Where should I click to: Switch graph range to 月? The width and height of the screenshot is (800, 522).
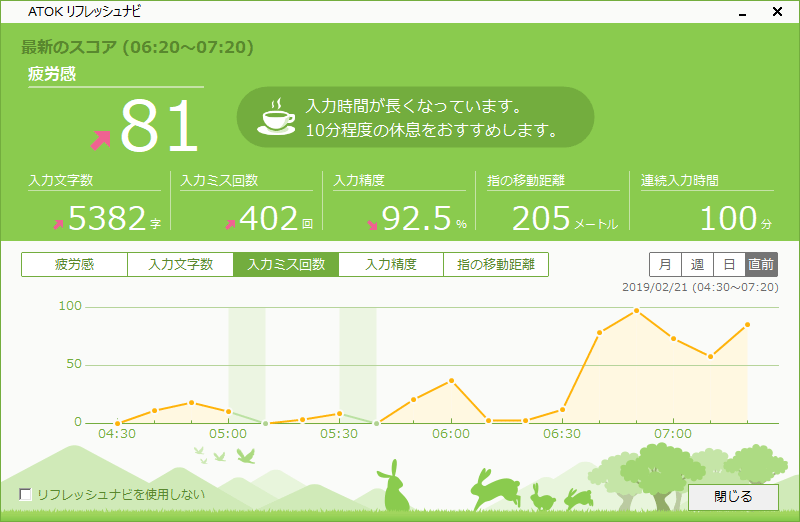pos(665,264)
